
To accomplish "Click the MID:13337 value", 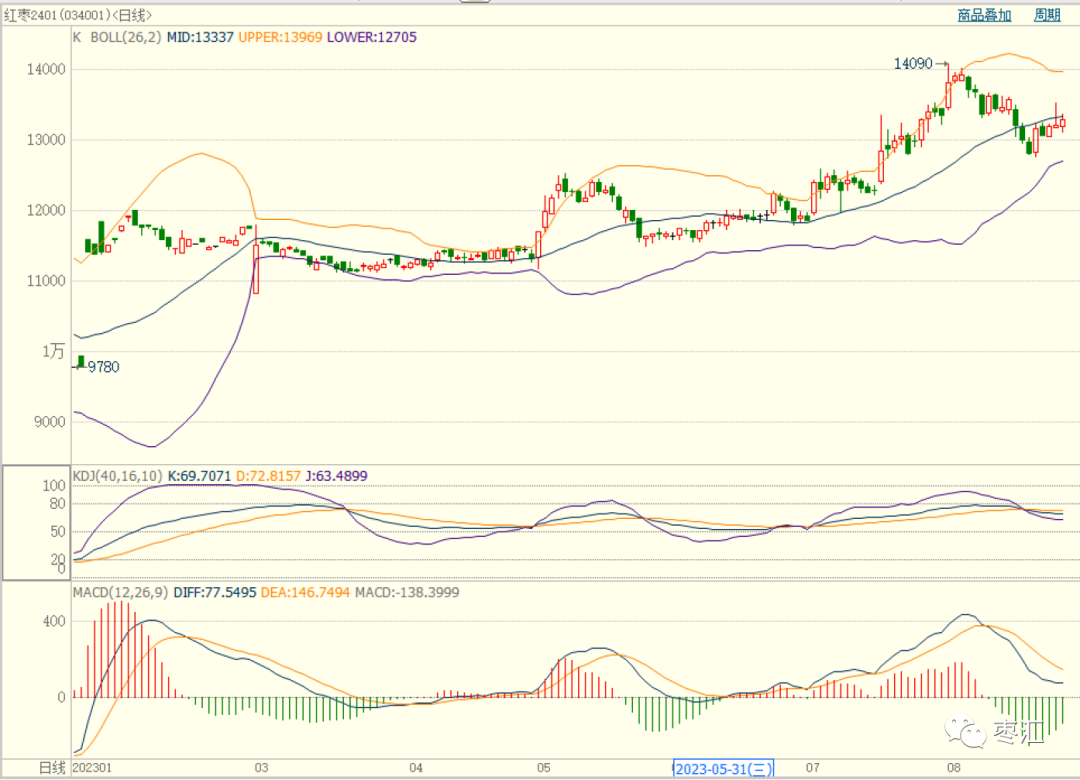I will pyautogui.click(x=200, y=37).
